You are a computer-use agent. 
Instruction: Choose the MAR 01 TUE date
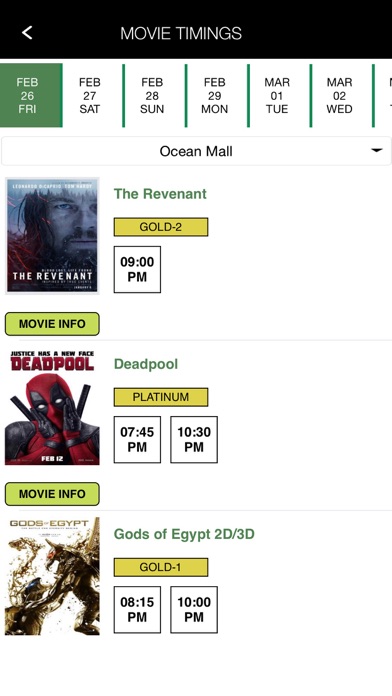coord(277,95)
